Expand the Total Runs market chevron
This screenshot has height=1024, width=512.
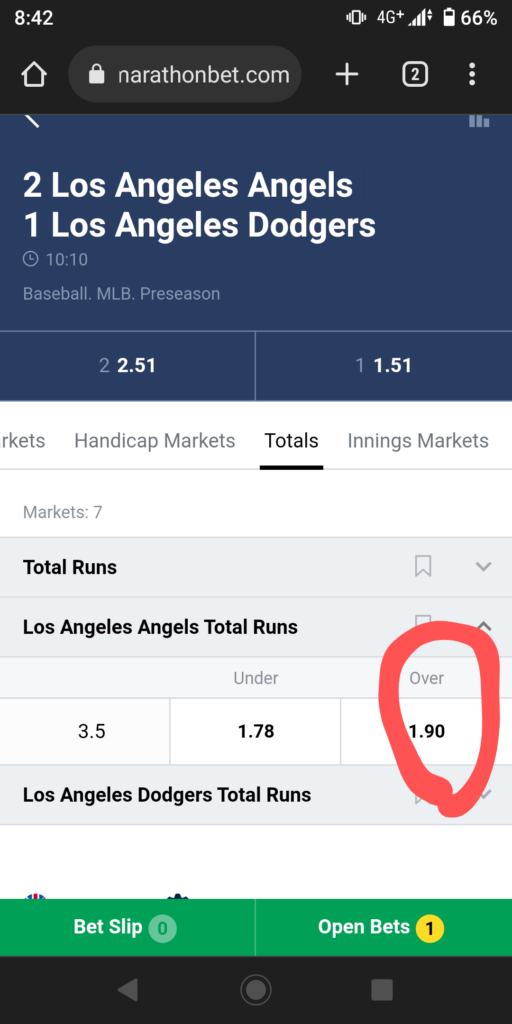483,566
